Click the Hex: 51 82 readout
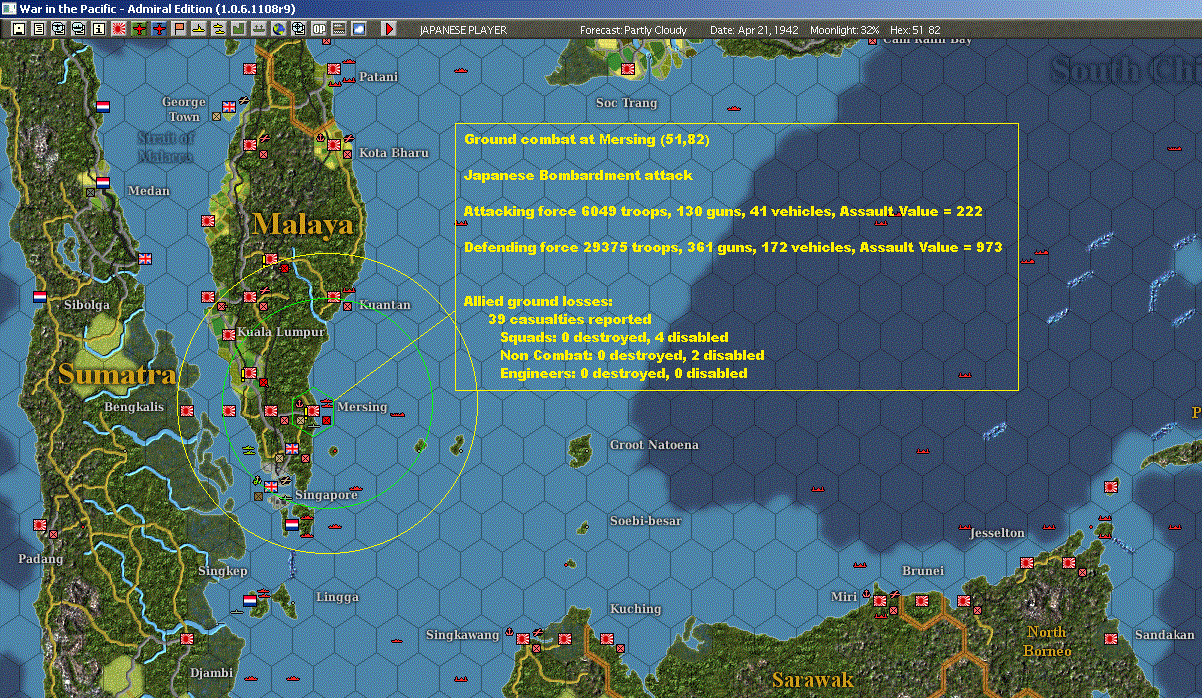The image size is (1202, 698). coord(914,30)
